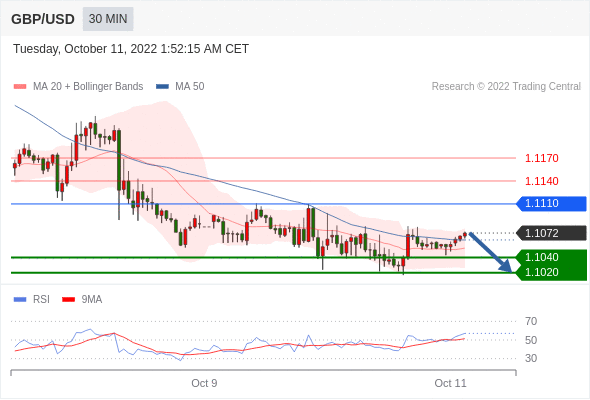Click the 9MA red legend swatch

click(x=68, y=300)
